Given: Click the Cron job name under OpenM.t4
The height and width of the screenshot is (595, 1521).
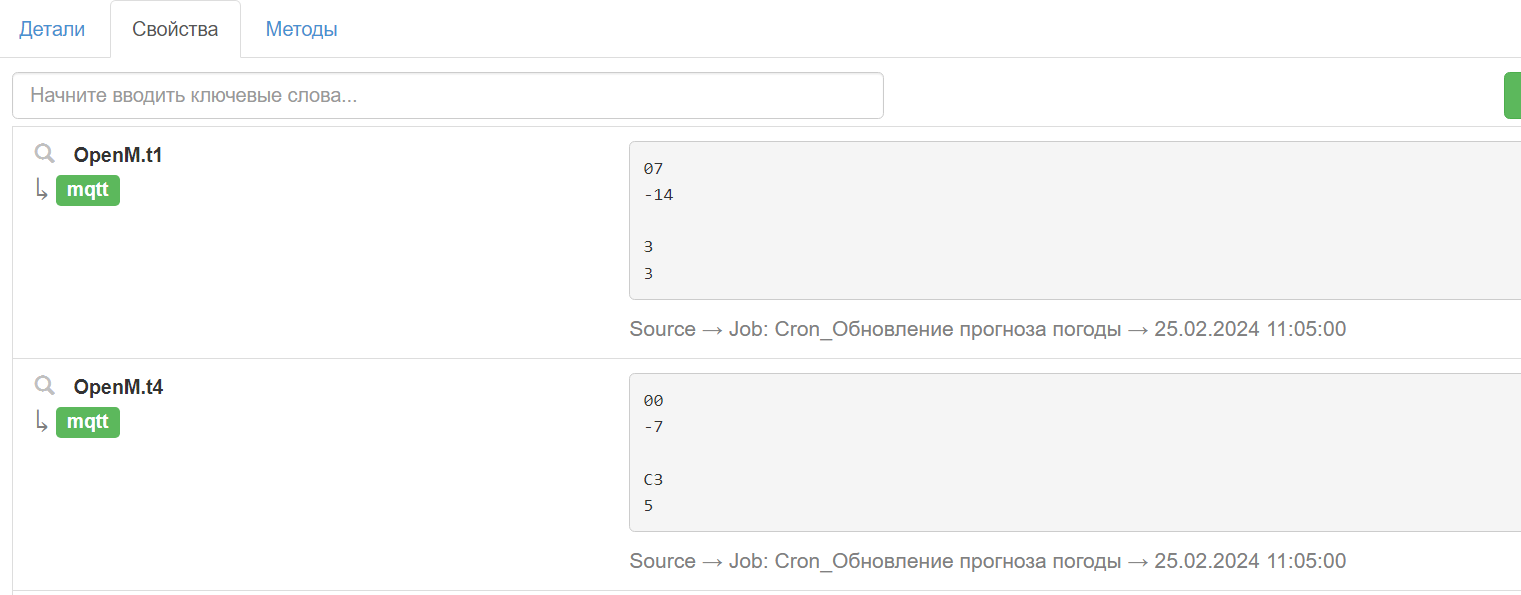Looking at the screenshot, I should (948, 561).
